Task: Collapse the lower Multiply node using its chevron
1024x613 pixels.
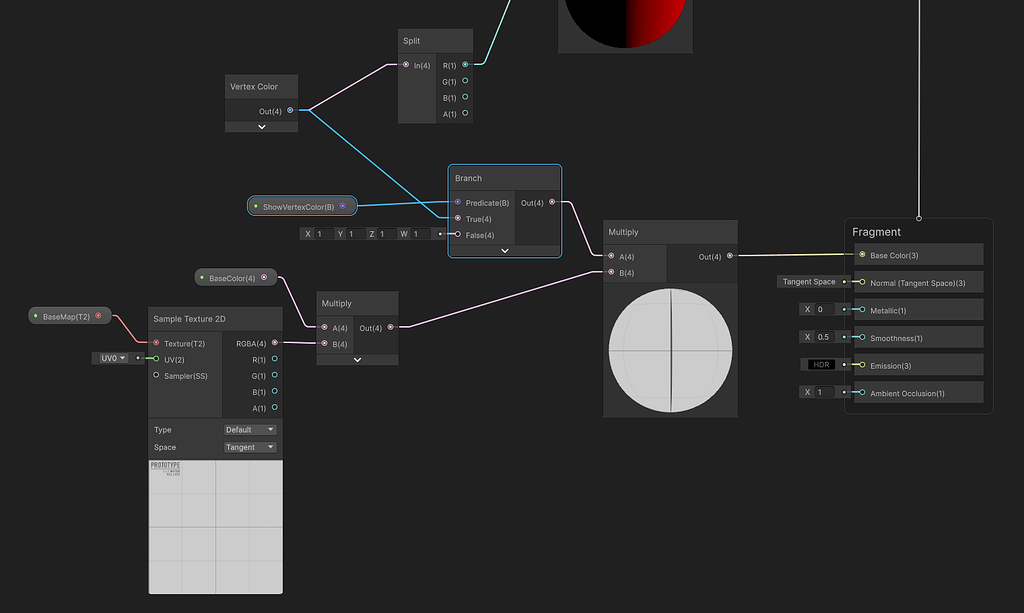Action: [357, 359]
